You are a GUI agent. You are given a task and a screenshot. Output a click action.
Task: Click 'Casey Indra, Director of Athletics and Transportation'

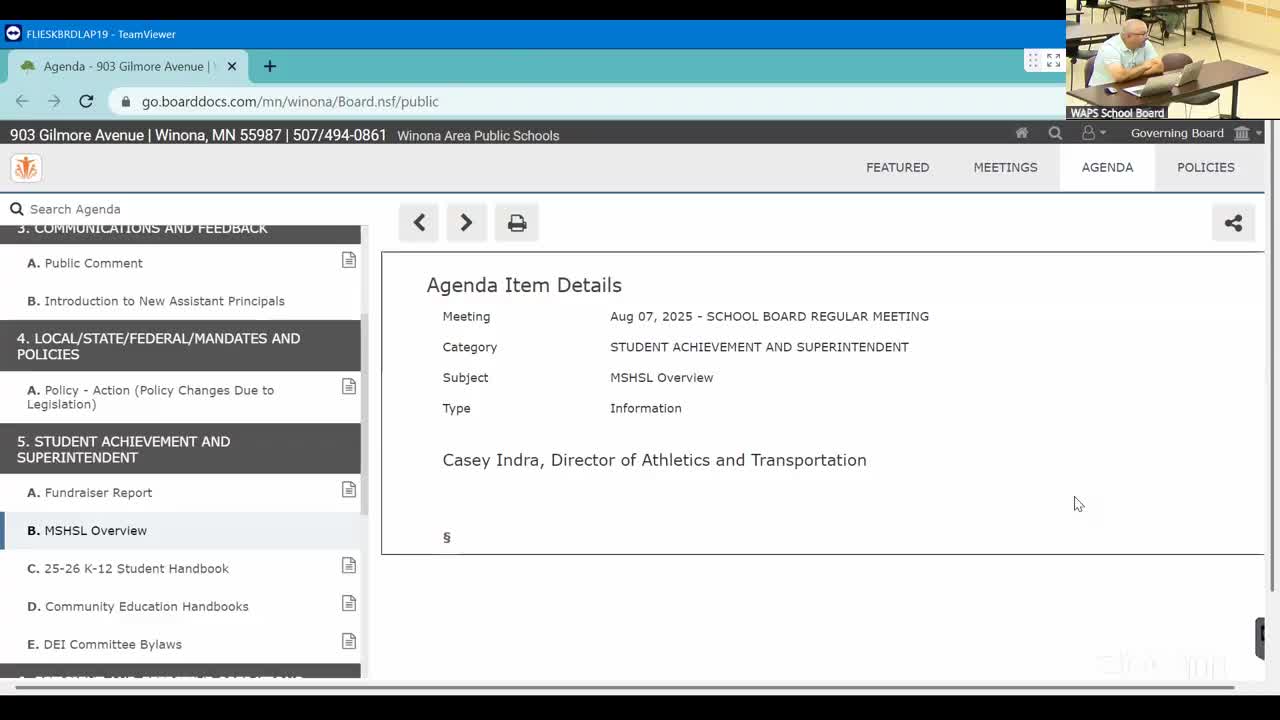654,460
